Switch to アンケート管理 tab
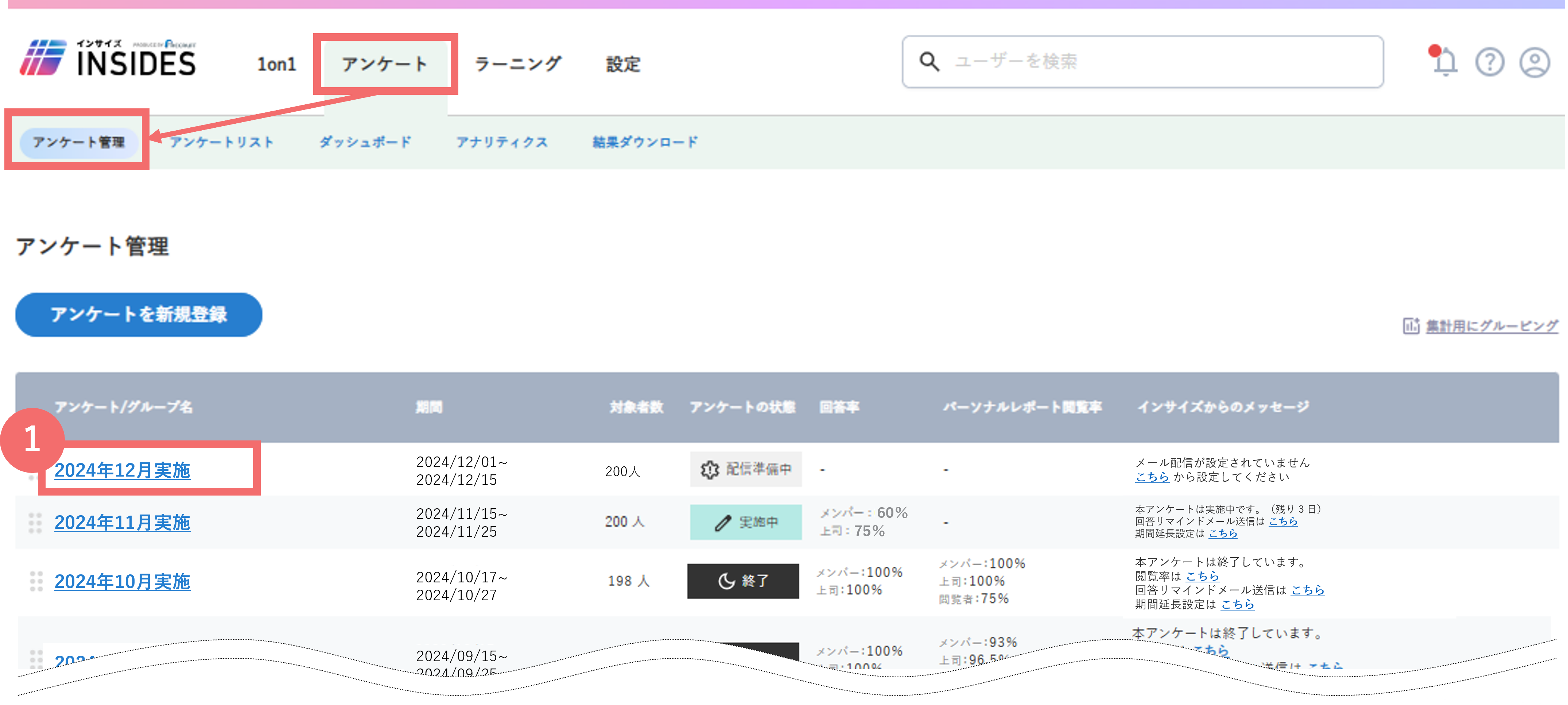 tap(78, 142)
